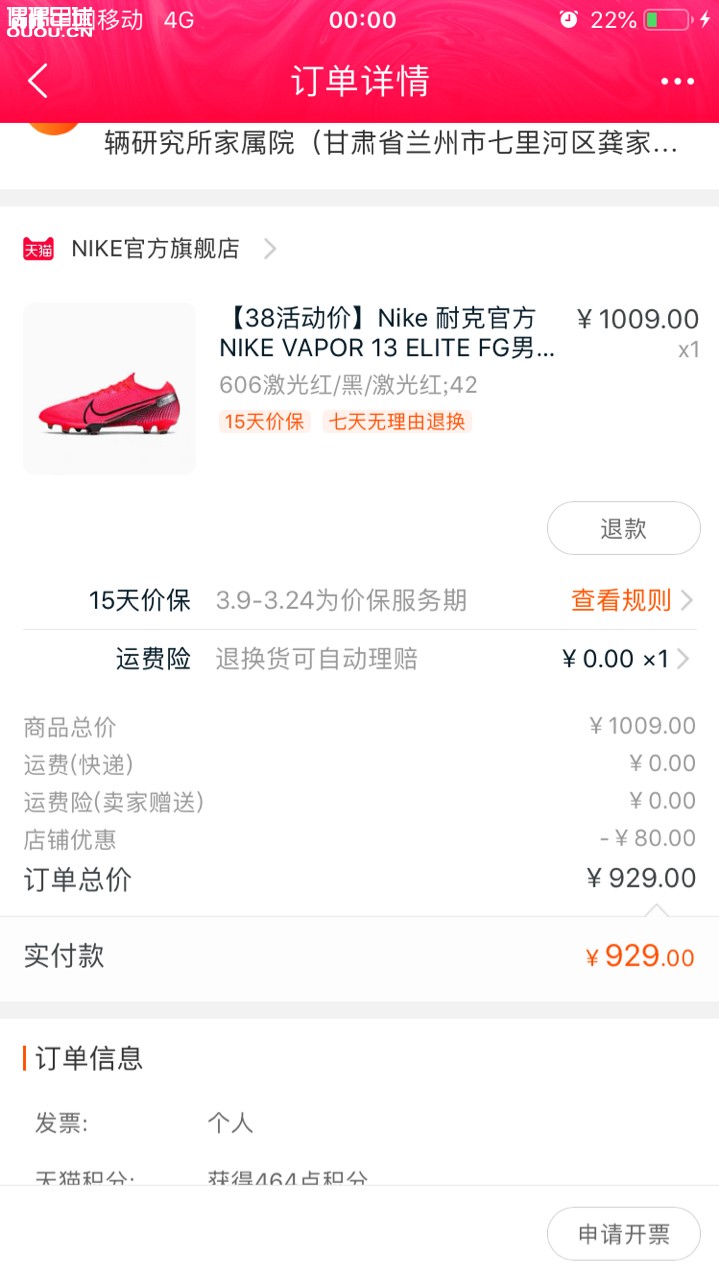Screen dimensions: 719x1280
Task: Tap the 订单详情 page title
Action: coord(360,81)
